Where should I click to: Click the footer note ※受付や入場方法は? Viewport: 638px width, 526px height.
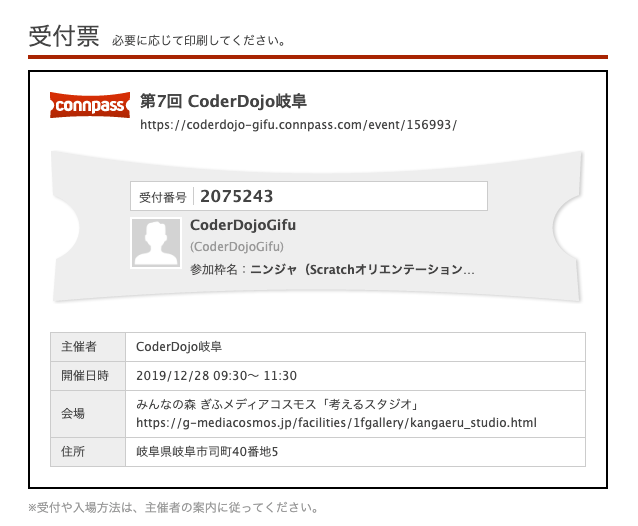[x=174, y=508]
